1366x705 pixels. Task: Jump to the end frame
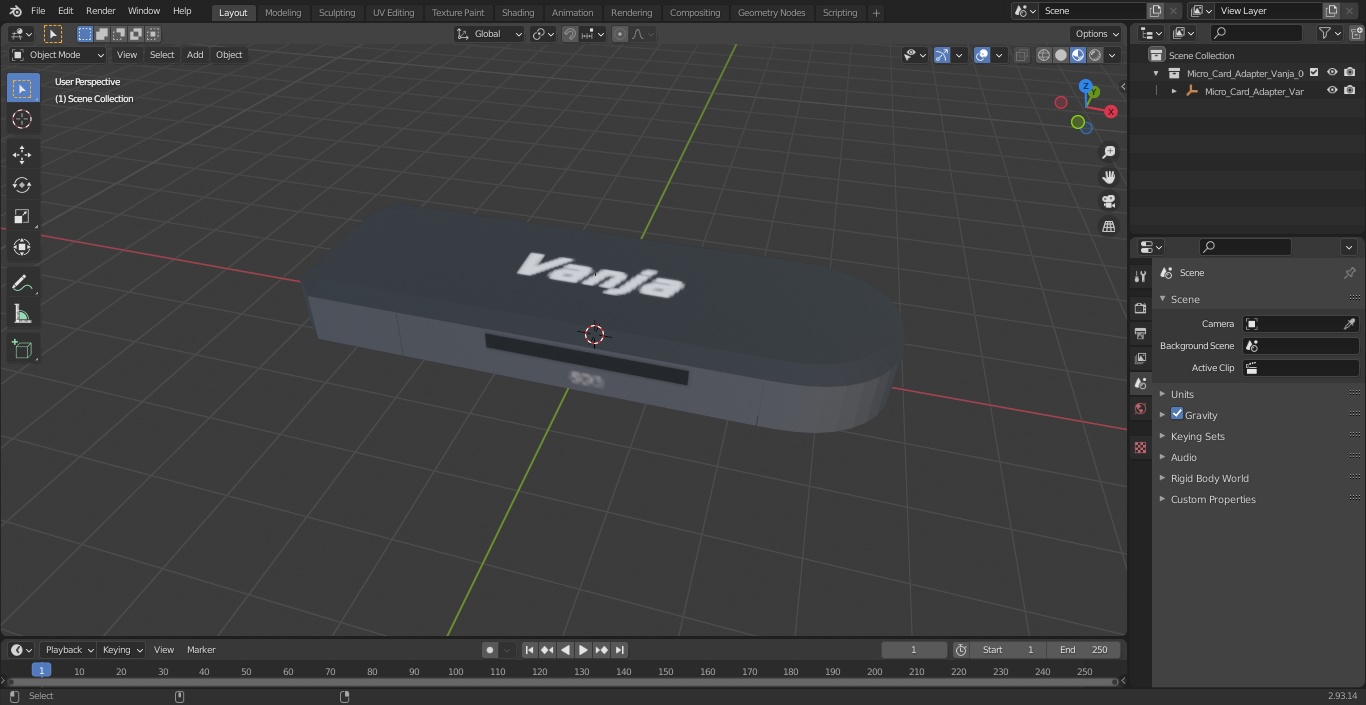[619, 650]
